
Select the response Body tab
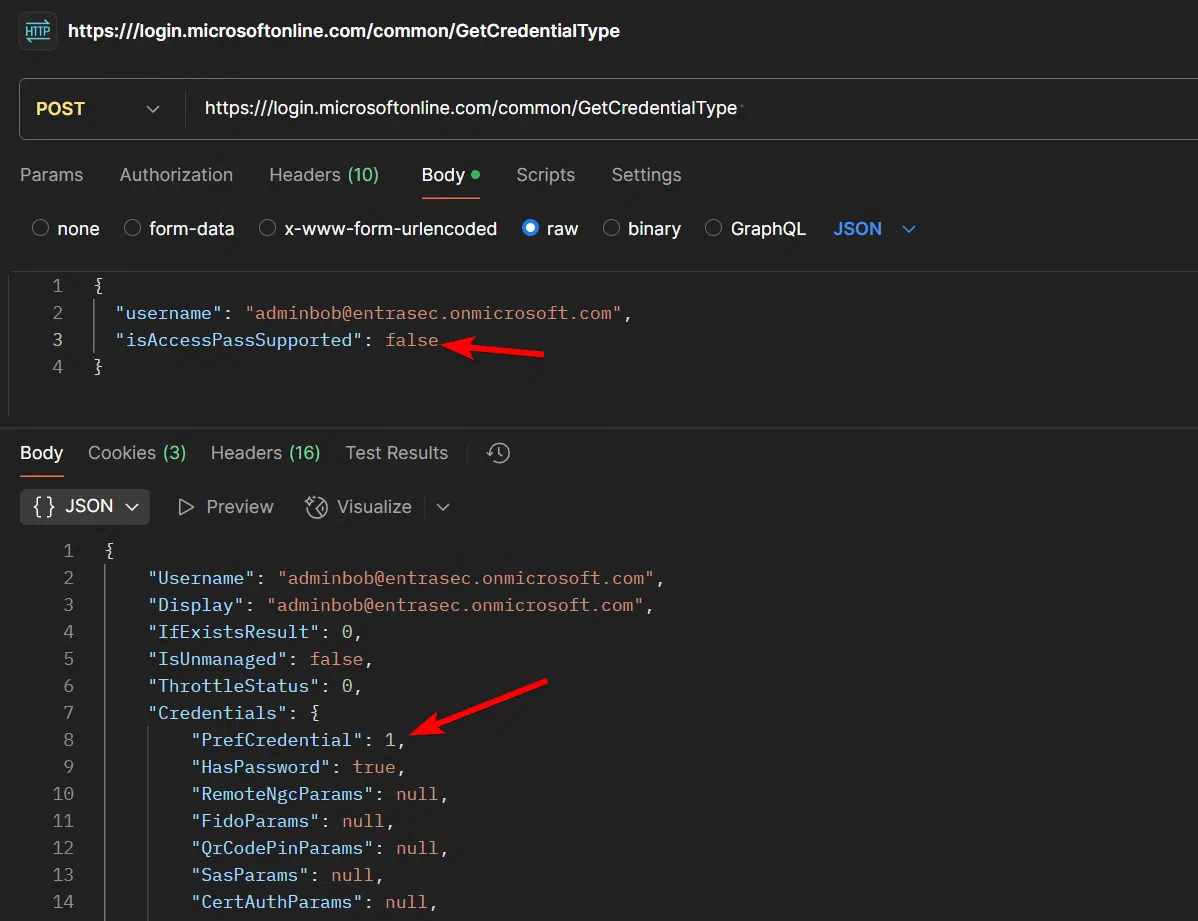(x=42, y=453)
